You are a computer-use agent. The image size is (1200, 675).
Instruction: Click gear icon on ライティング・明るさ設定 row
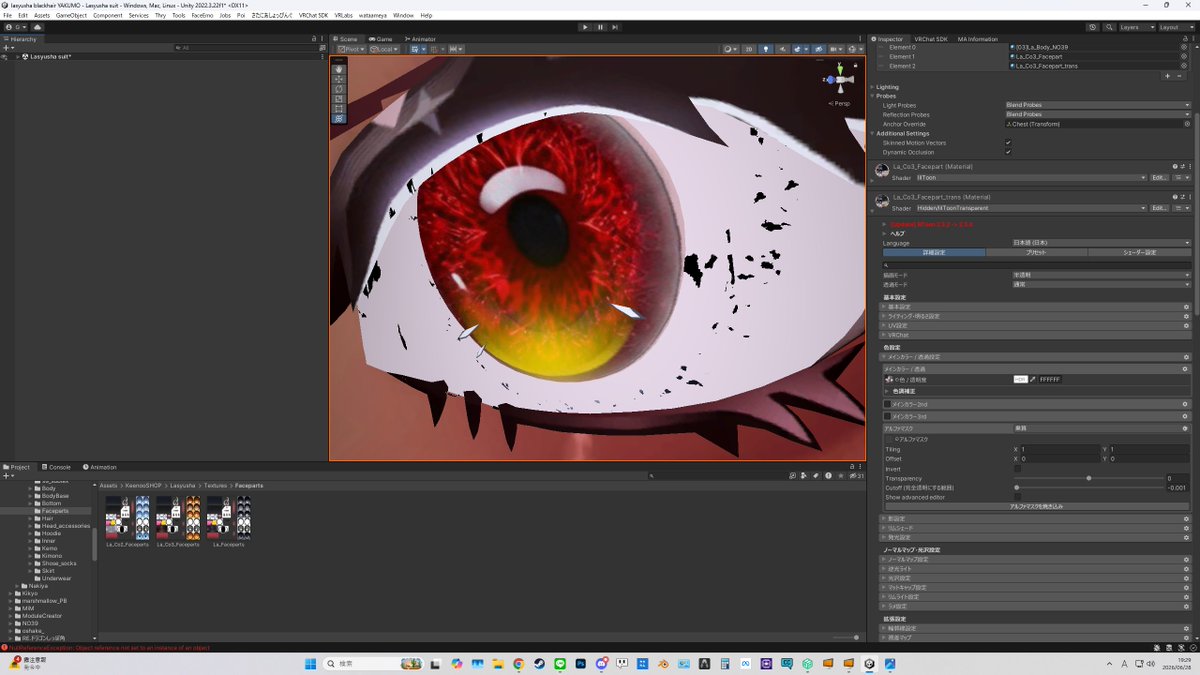(1184, 316)
